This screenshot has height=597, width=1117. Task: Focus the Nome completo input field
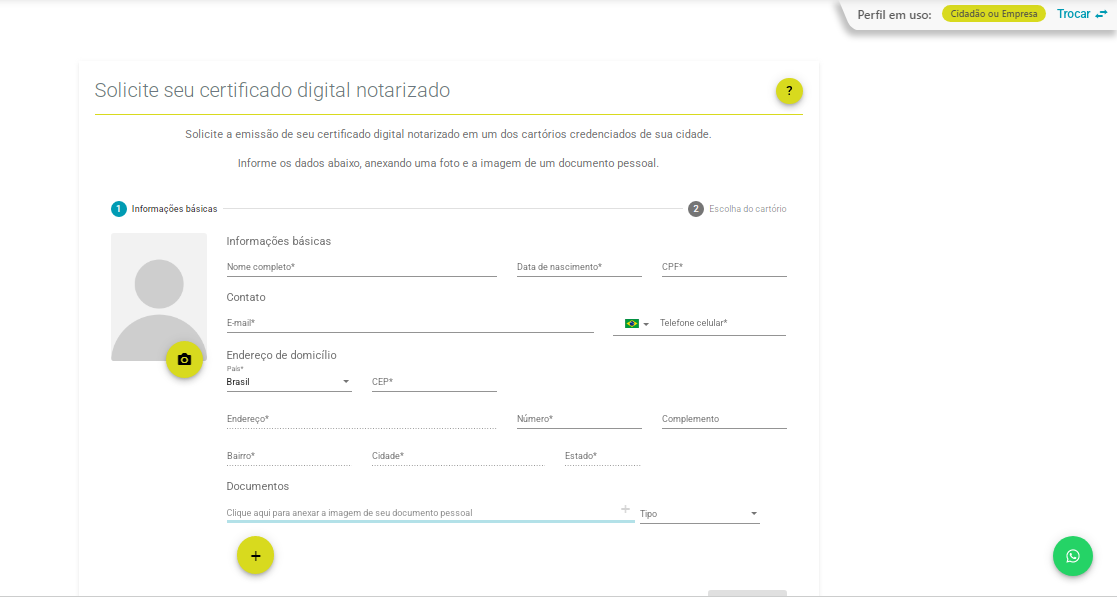[x=361, y=268]
